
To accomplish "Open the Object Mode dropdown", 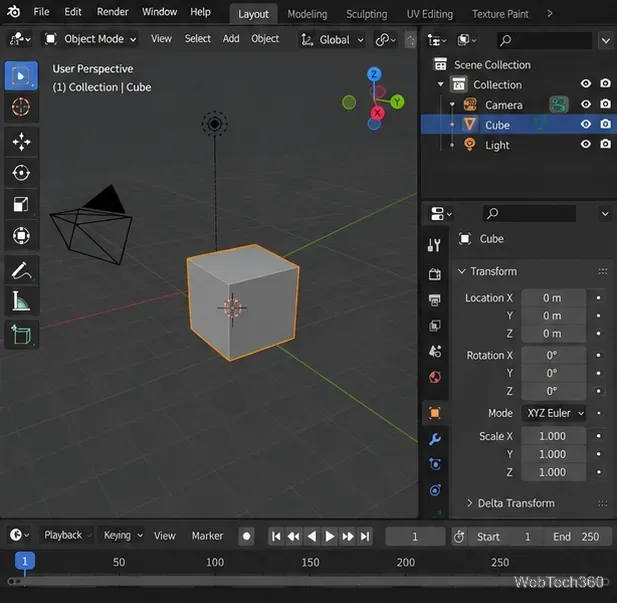I will coord(90,39).
